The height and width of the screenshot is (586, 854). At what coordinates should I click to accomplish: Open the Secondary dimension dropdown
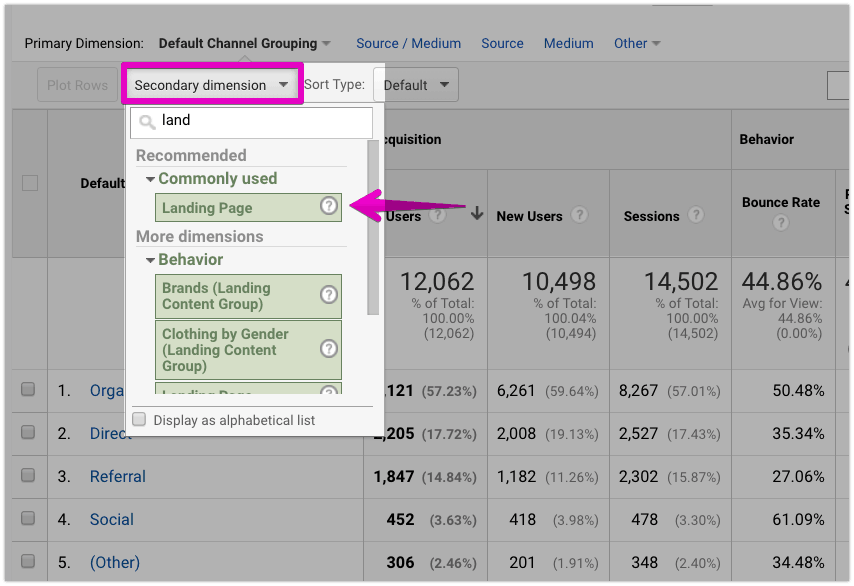click(x=212, y=84)
